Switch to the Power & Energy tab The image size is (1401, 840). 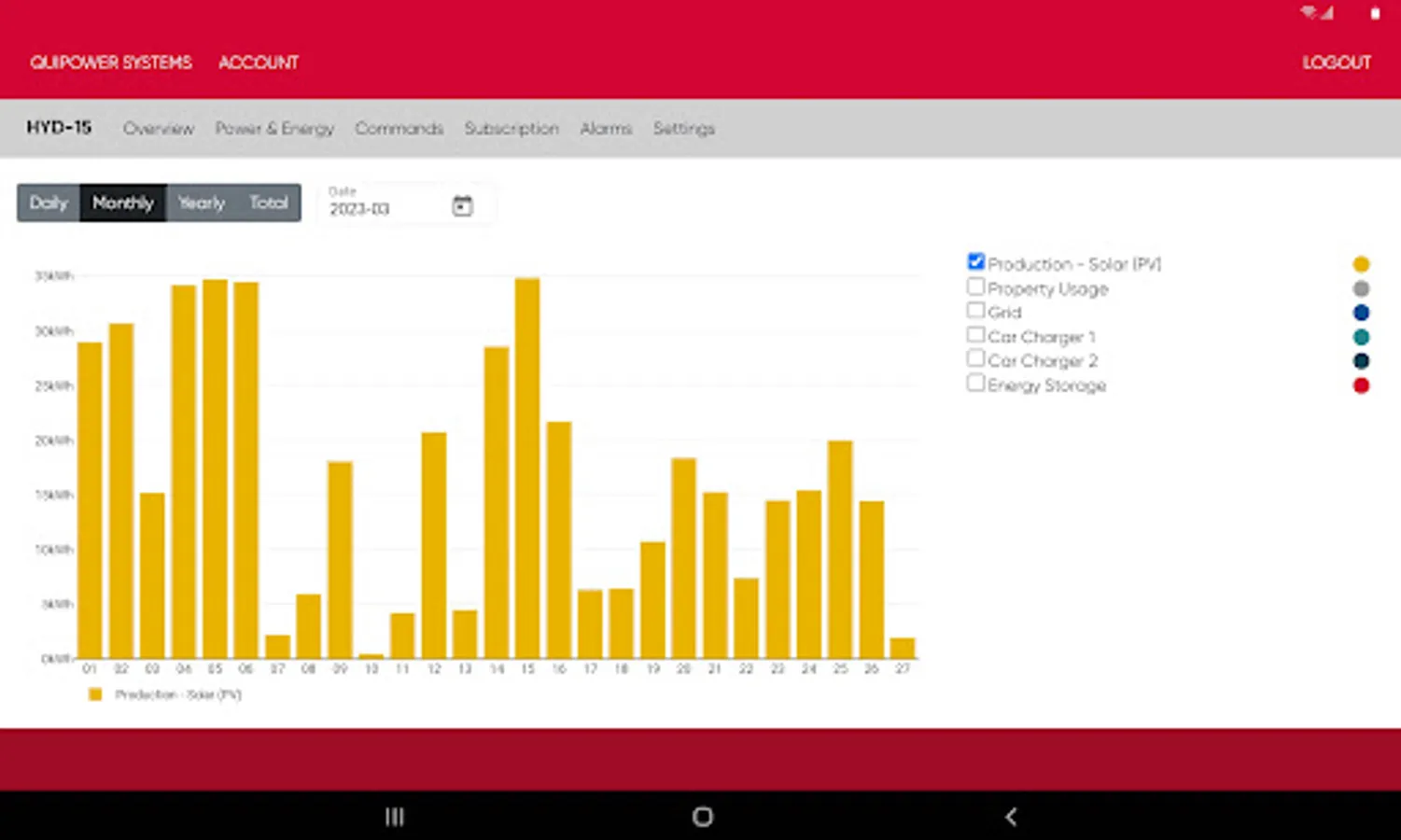tap(274, 129)
